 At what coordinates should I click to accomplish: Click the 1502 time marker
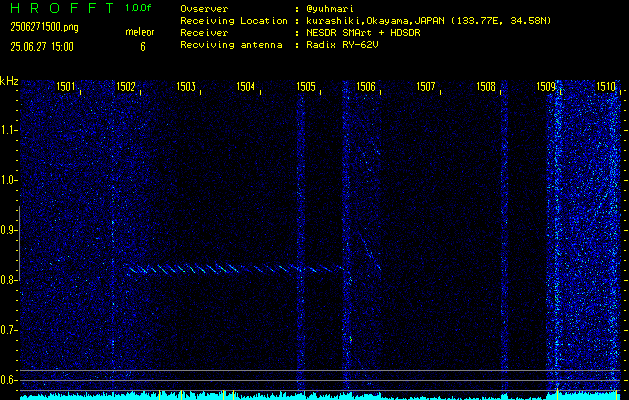click(126, 86)
